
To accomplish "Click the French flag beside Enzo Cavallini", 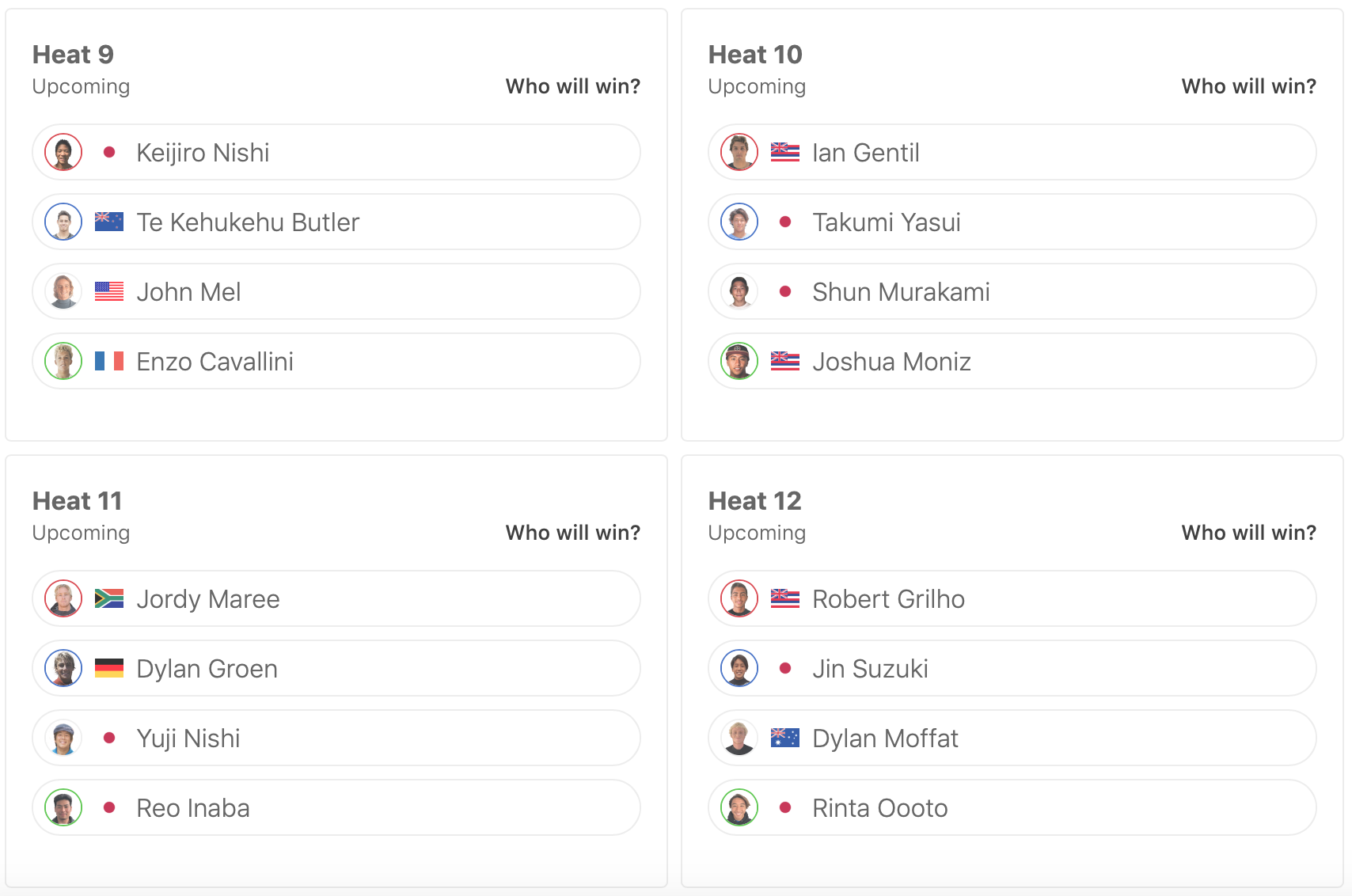I will click(x=109, y=361).
